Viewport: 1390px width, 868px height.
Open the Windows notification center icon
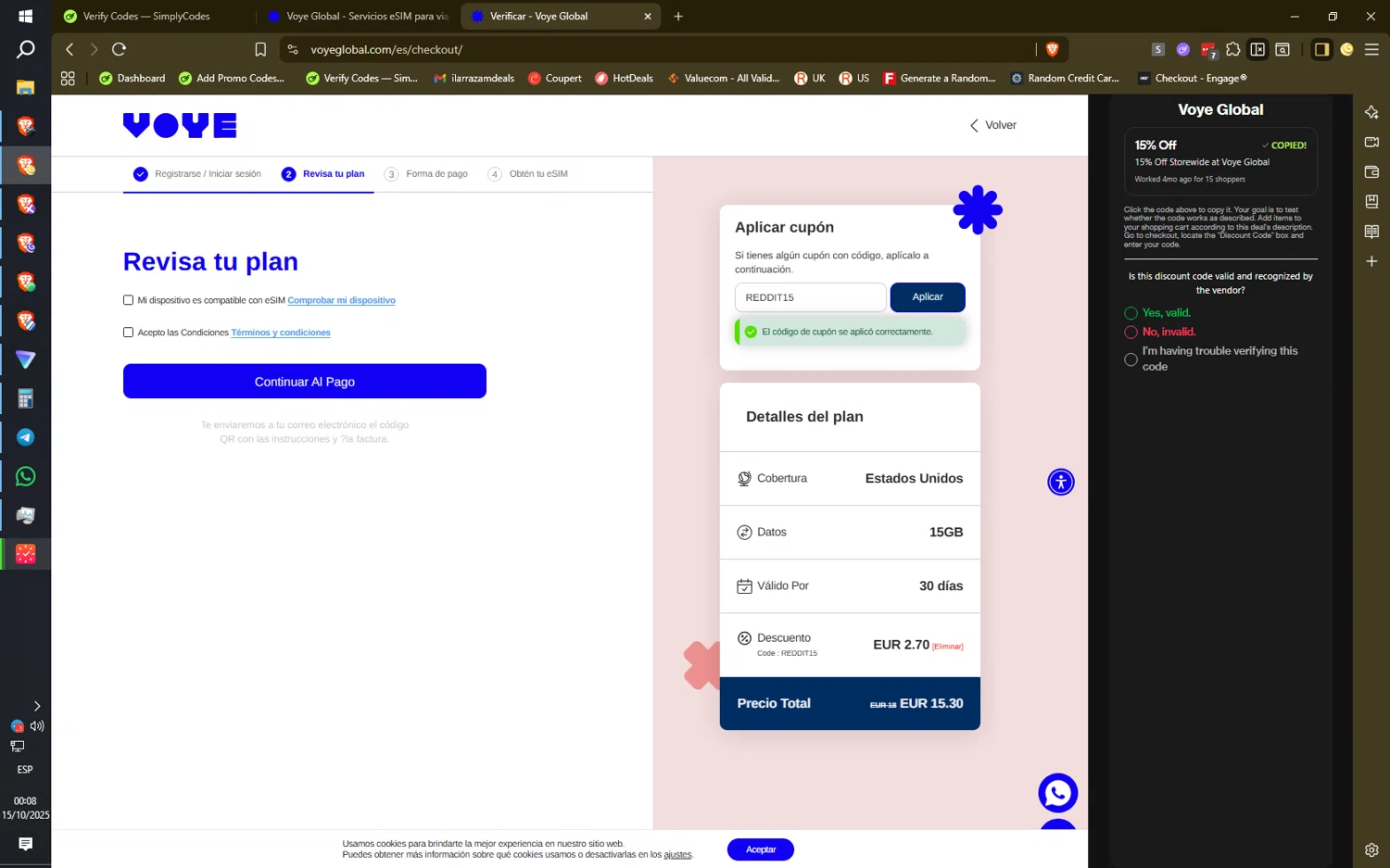pyautogui.click(x=25, y=844)
